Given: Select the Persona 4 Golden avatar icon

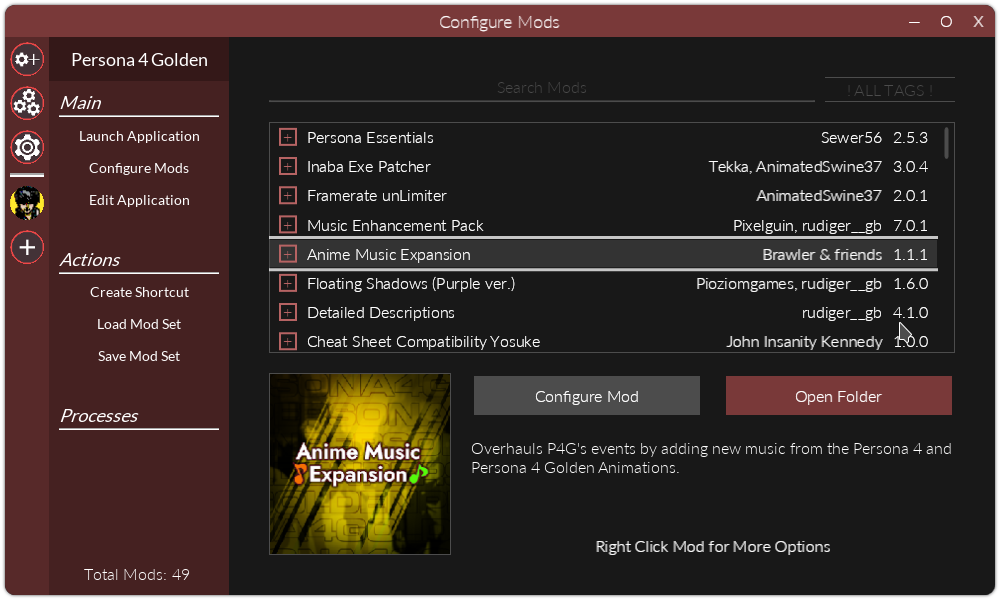Looking at the screenshot, I should click(27, 203).
